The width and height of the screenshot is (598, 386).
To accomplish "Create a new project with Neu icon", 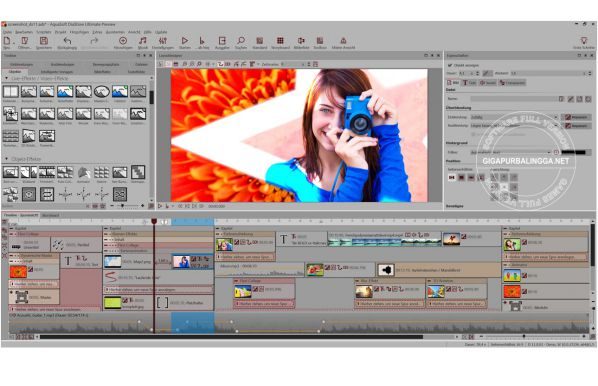I will pyautogui.click(x=7, y=41).
